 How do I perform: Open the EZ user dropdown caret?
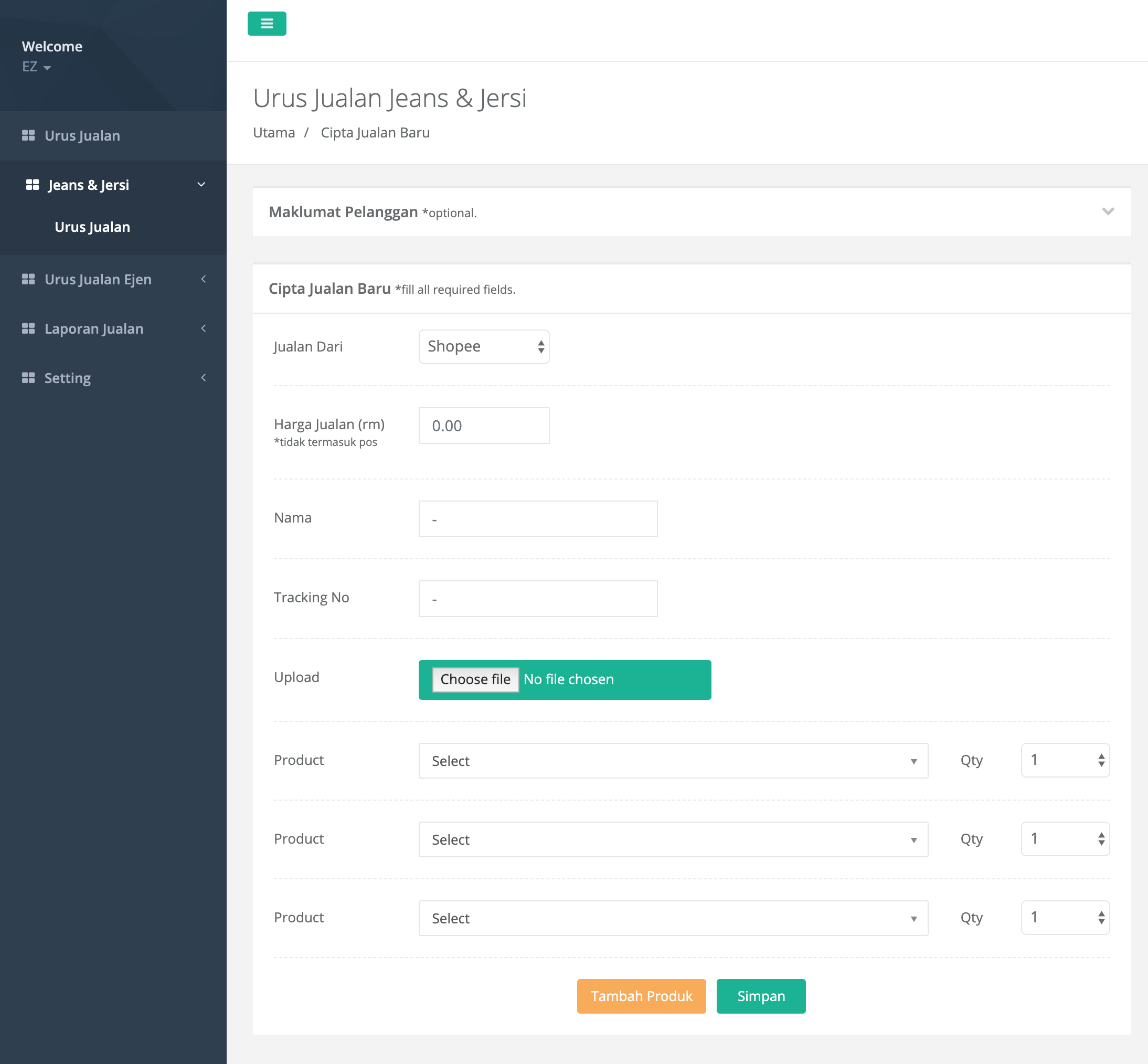click(x=47, y=68)
